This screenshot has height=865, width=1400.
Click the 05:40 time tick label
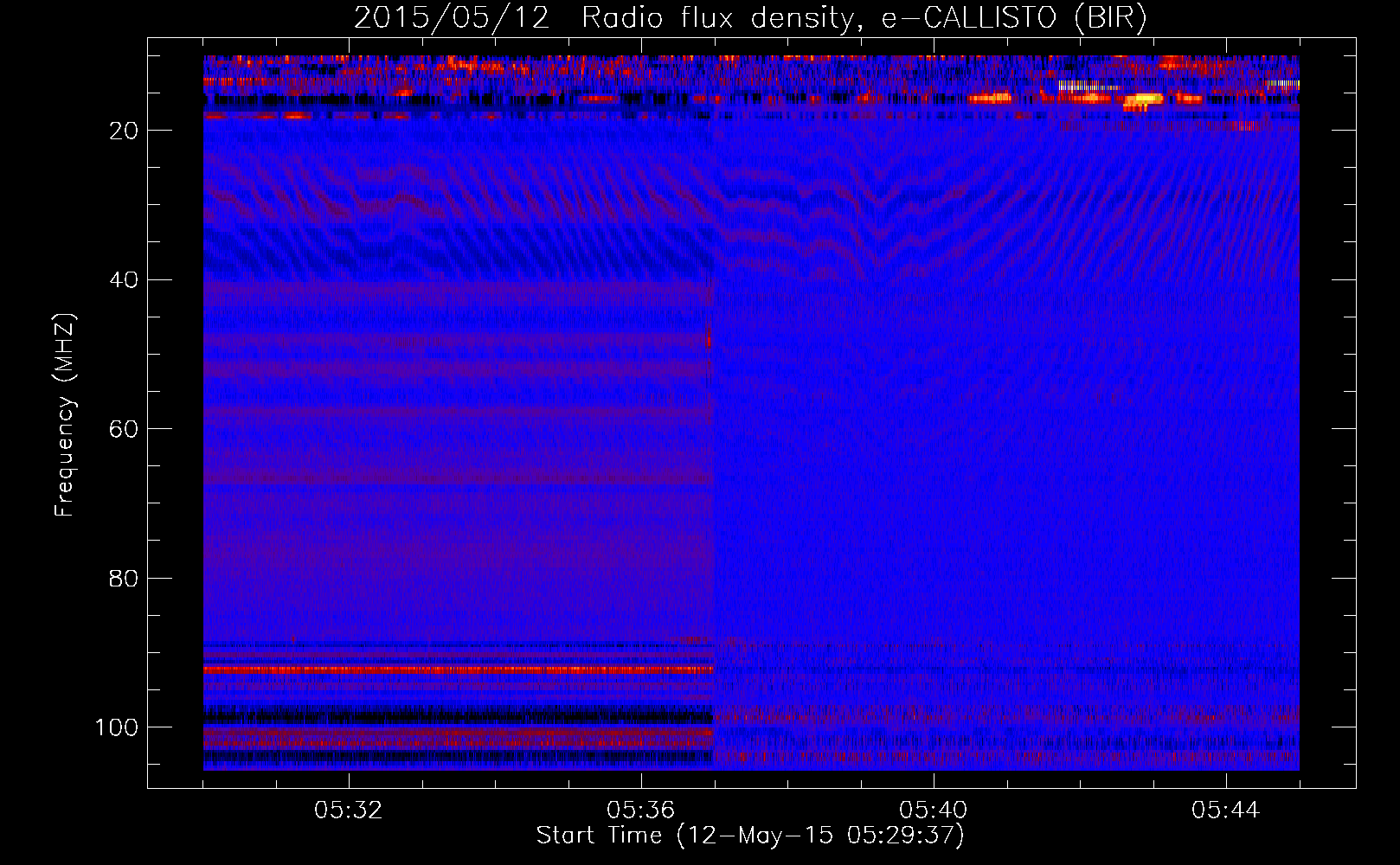[x=934, y=811]
